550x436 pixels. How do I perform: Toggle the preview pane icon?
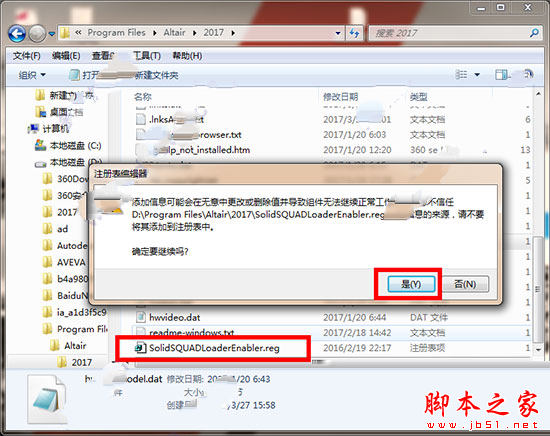point(501,74)
